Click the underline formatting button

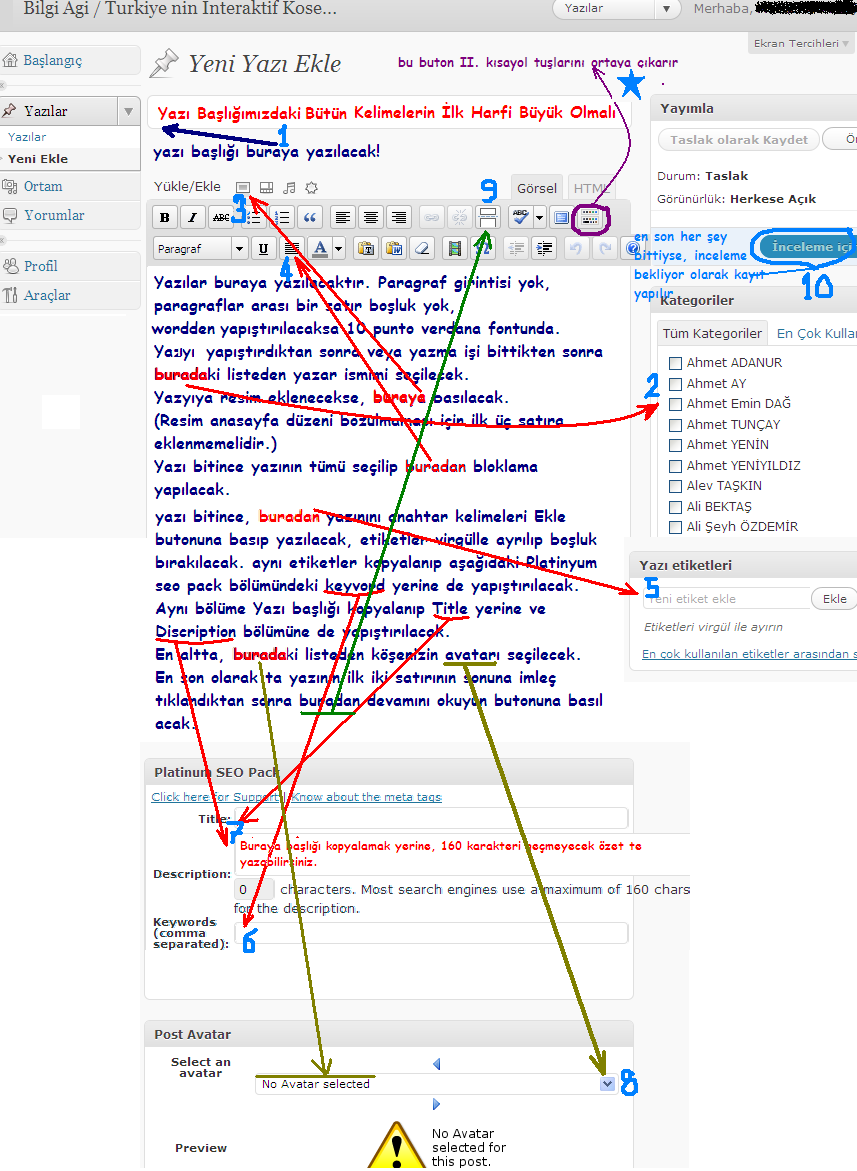(263, 248)
